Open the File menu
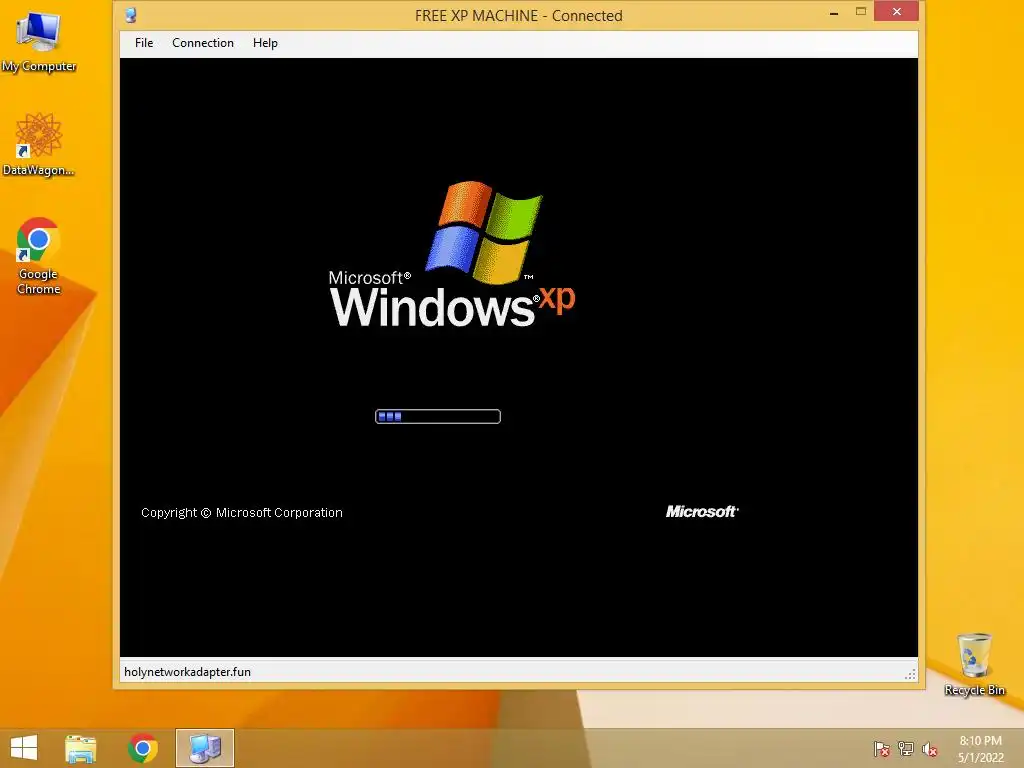The height and width of the screenshot is (768, 1024). [x=144, y=43]
